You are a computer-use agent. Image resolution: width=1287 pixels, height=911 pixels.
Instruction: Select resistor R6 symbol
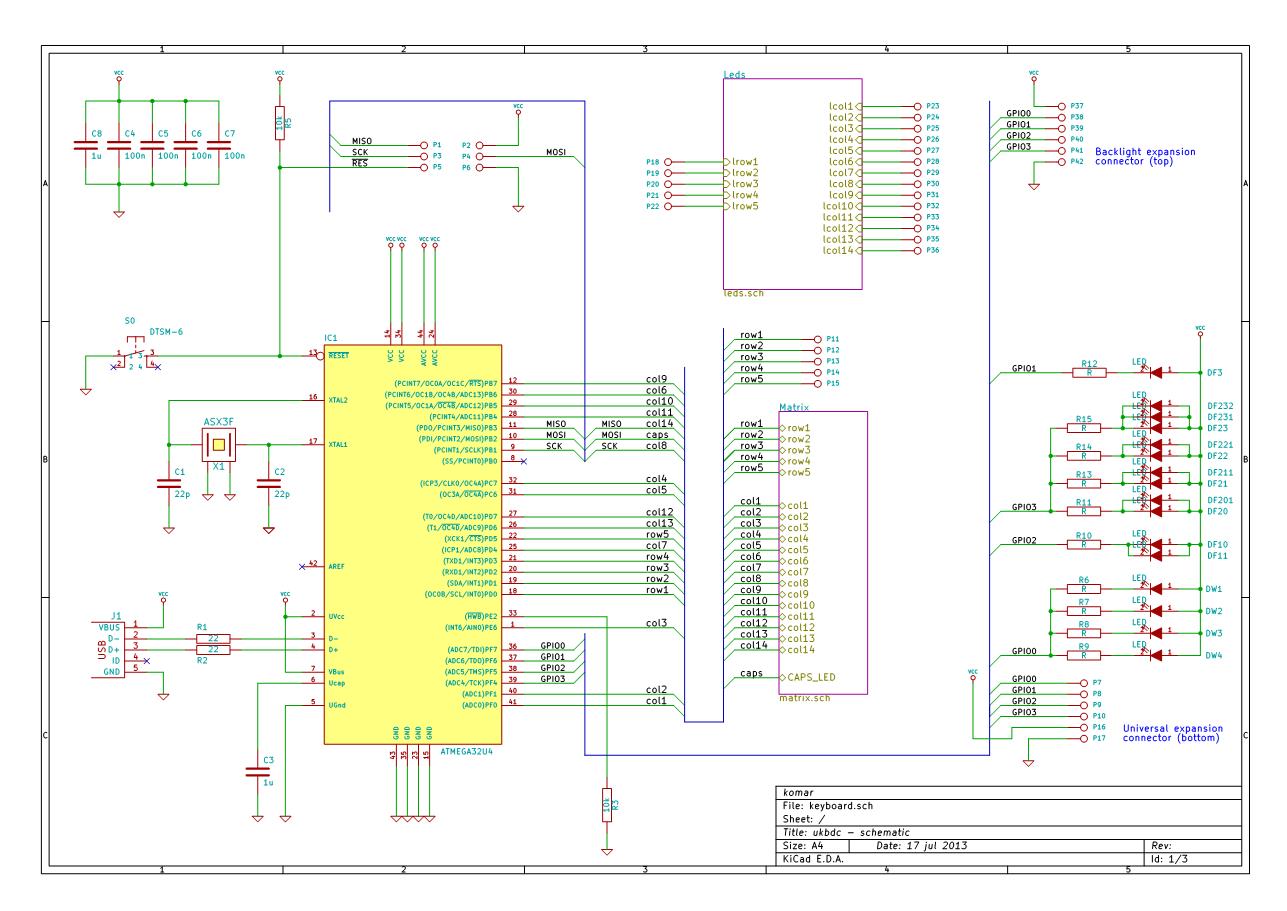pos(1082,589)
